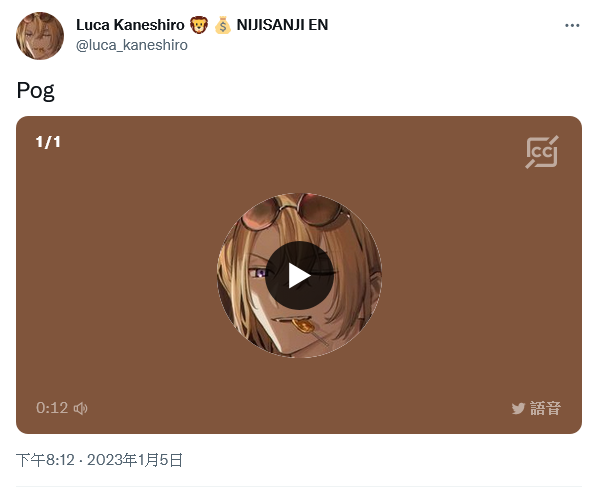Open the three-dot more options menu

coord(572,26)
